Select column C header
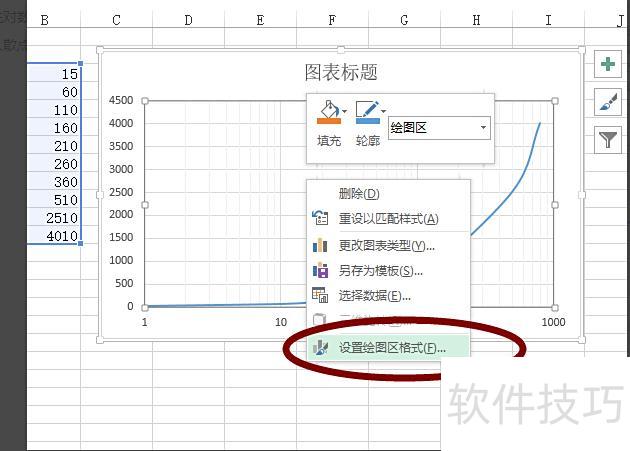630x451 pixels. (x=117, y=20)
